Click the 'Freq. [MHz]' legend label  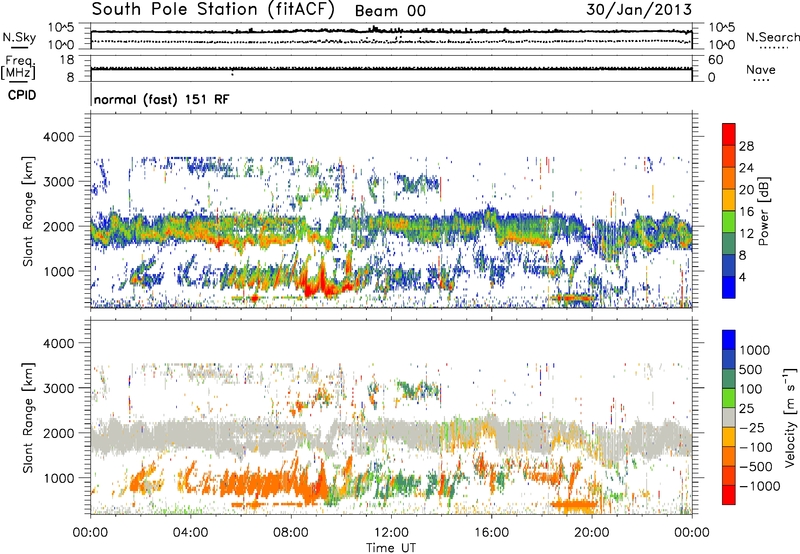click(x=19, y=68)
